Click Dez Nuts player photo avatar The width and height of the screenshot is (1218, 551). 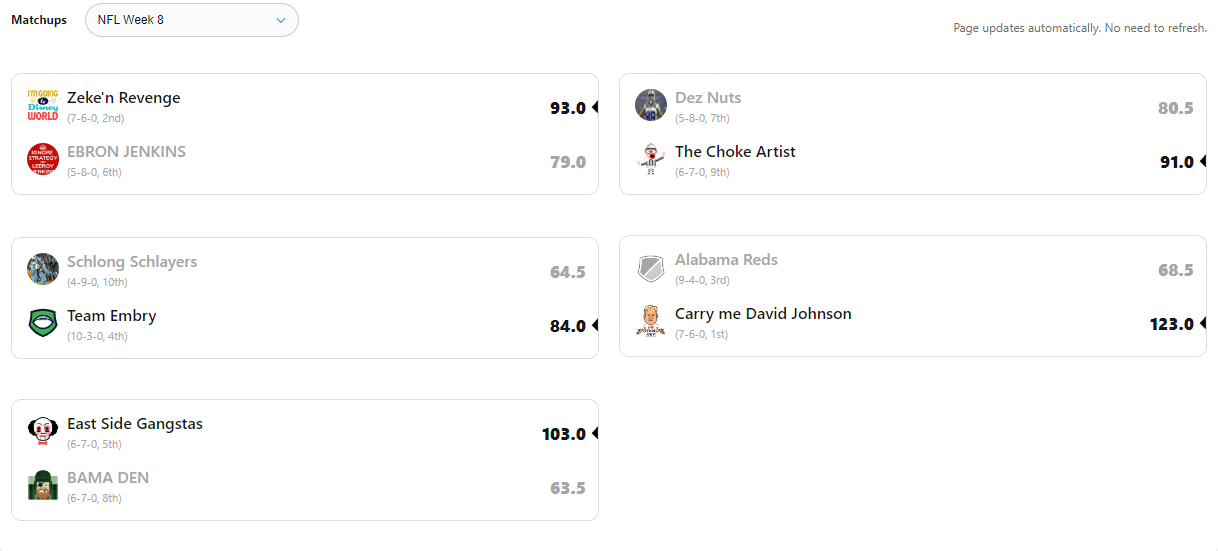click(651, 105)
